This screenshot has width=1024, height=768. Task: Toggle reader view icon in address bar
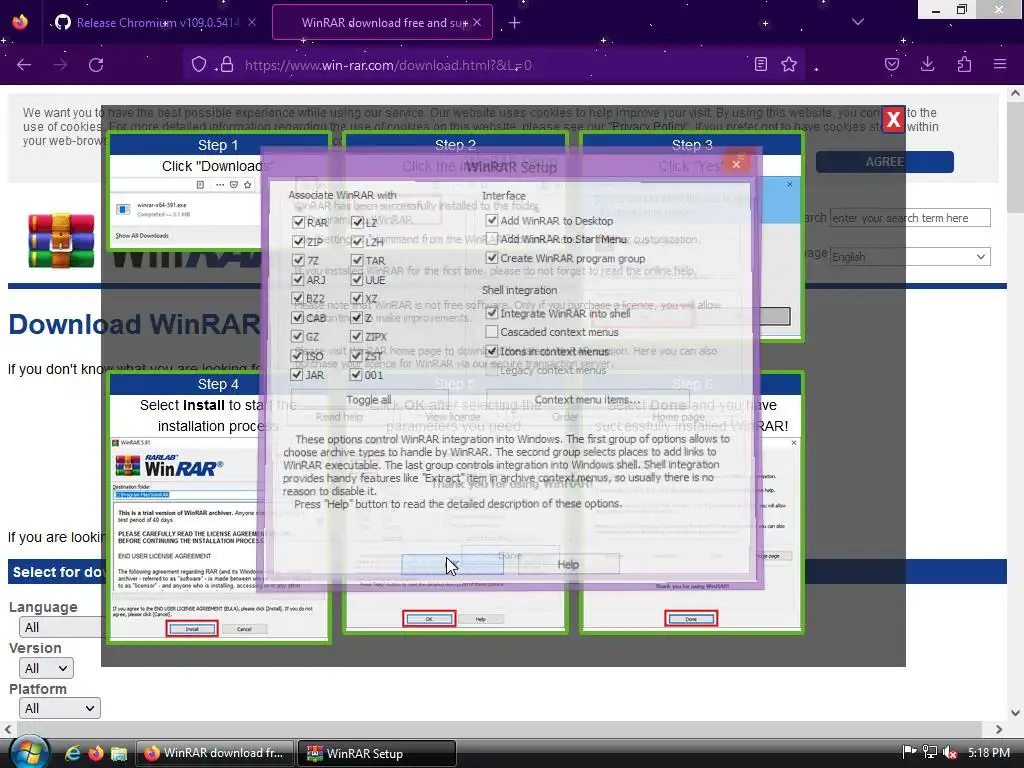pos(760,65)
